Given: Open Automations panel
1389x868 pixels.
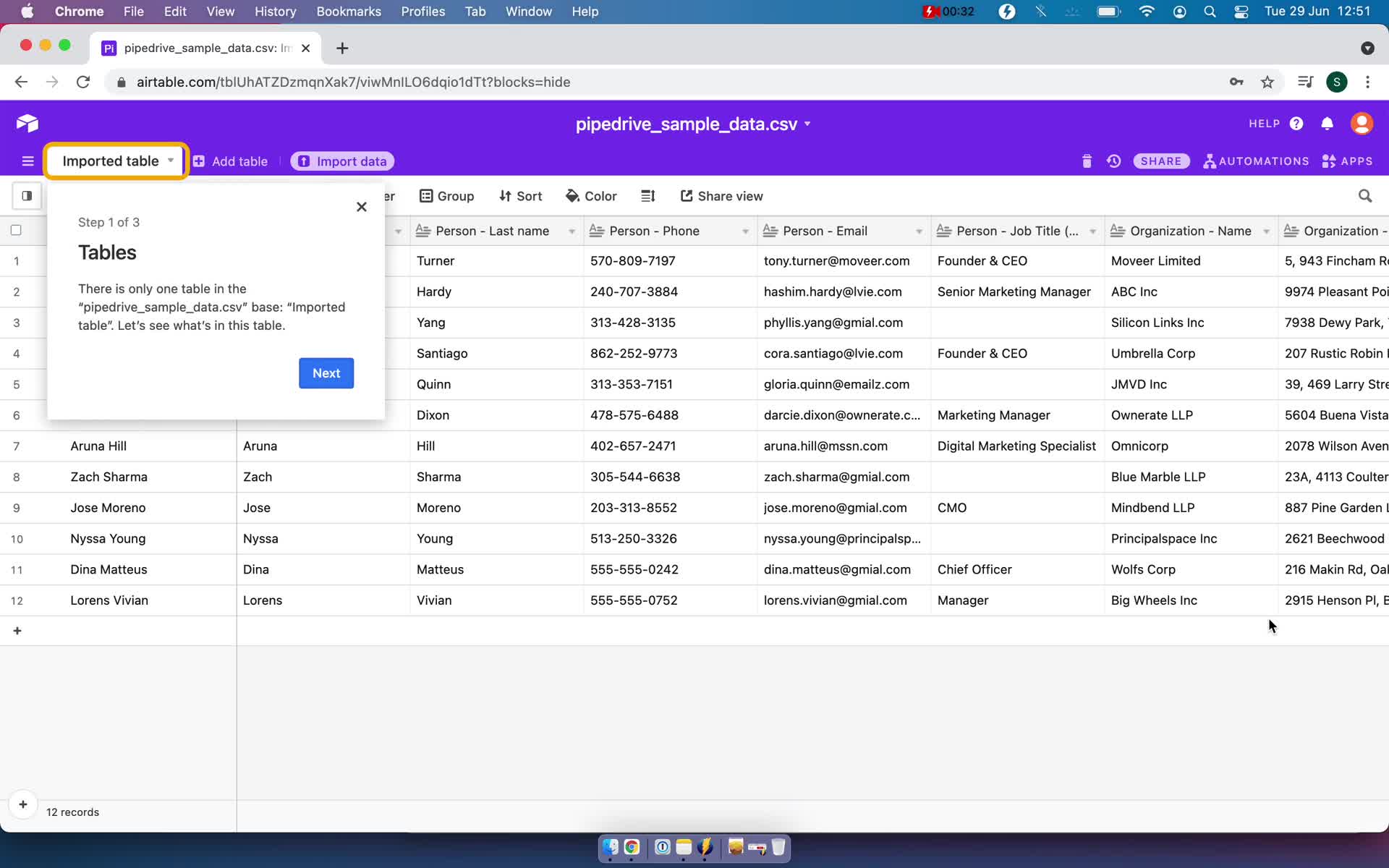Looking at the screenshot, I should tap(1256, 161).
